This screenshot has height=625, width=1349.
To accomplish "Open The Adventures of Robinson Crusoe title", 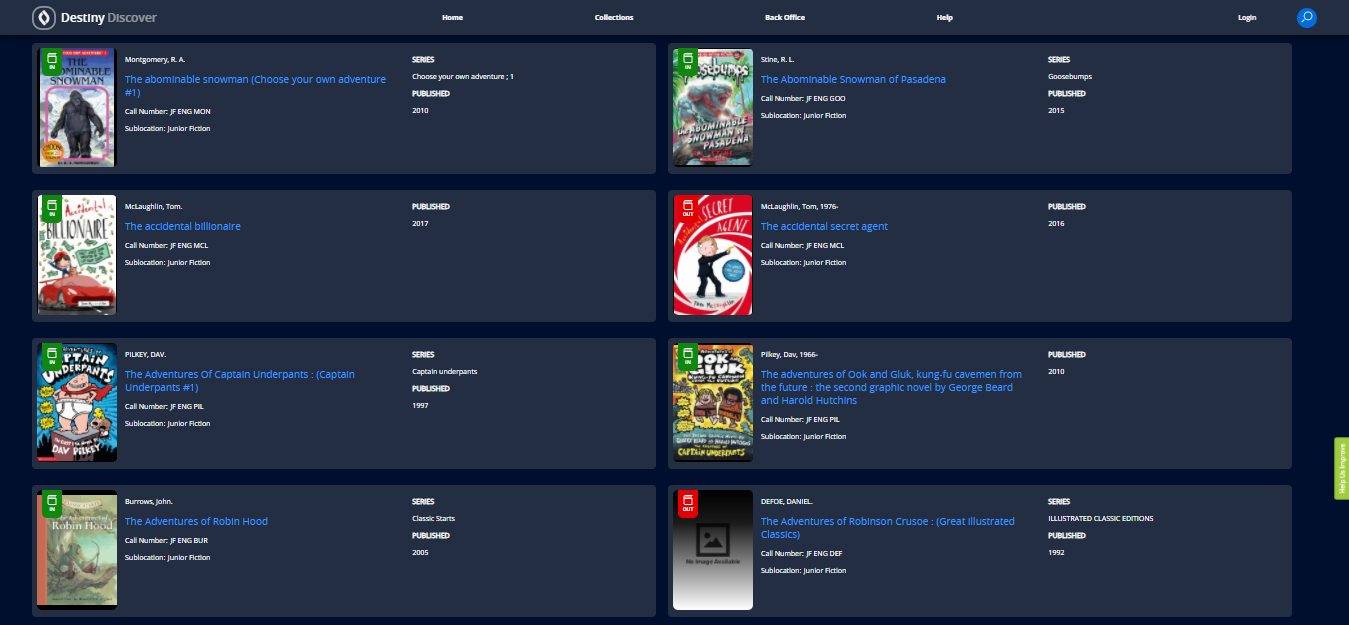I will point(888,527).
